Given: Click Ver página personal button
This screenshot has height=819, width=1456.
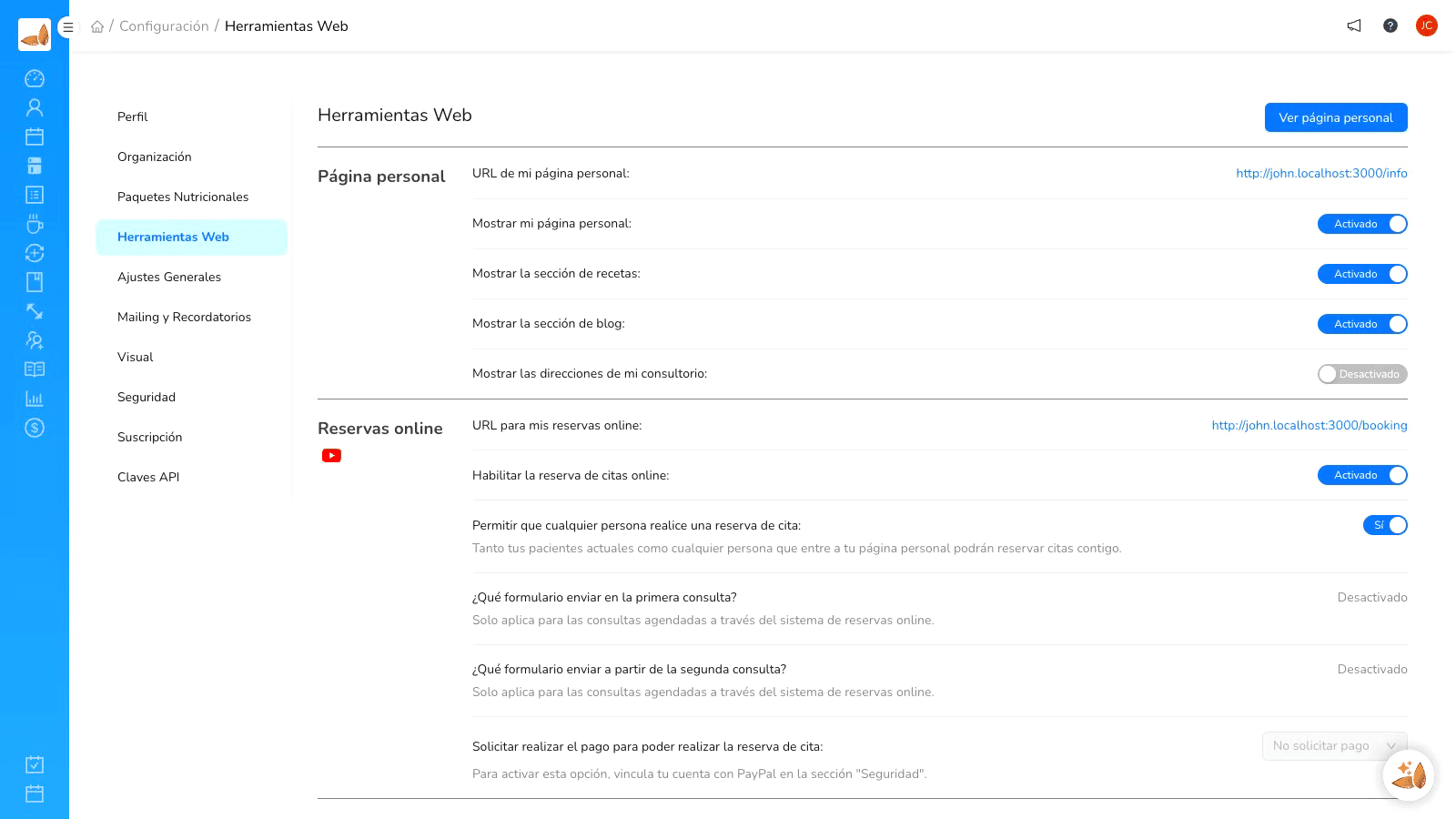Looking at the screenshot, I should [1336, 117].
